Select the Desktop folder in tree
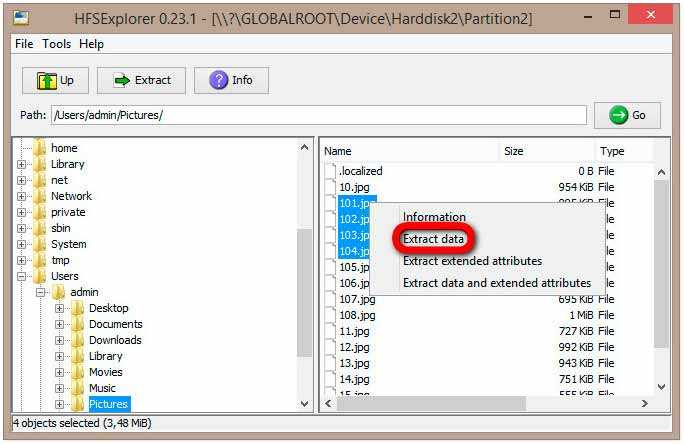The height and width of the screenshot is (444, 684). point(109,308)
